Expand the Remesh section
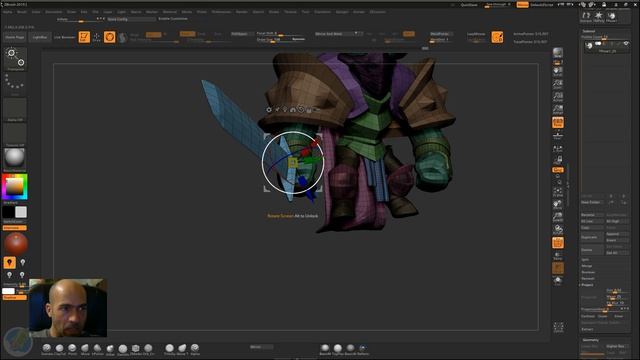Viewport: 640px width, 360px height. [x=588, y=278]
